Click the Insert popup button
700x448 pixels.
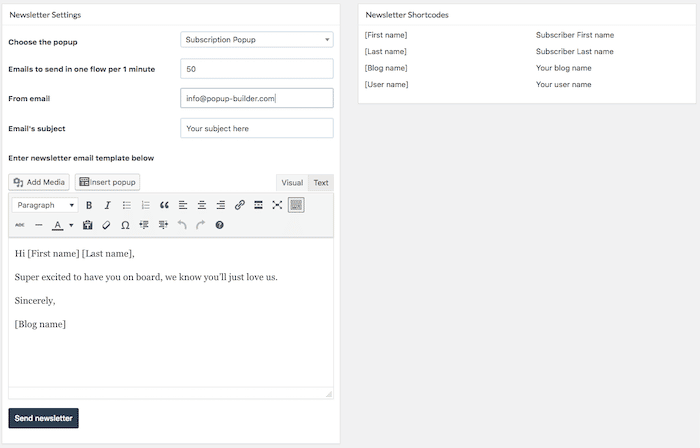pyautogui.click(x=107, y=182)
